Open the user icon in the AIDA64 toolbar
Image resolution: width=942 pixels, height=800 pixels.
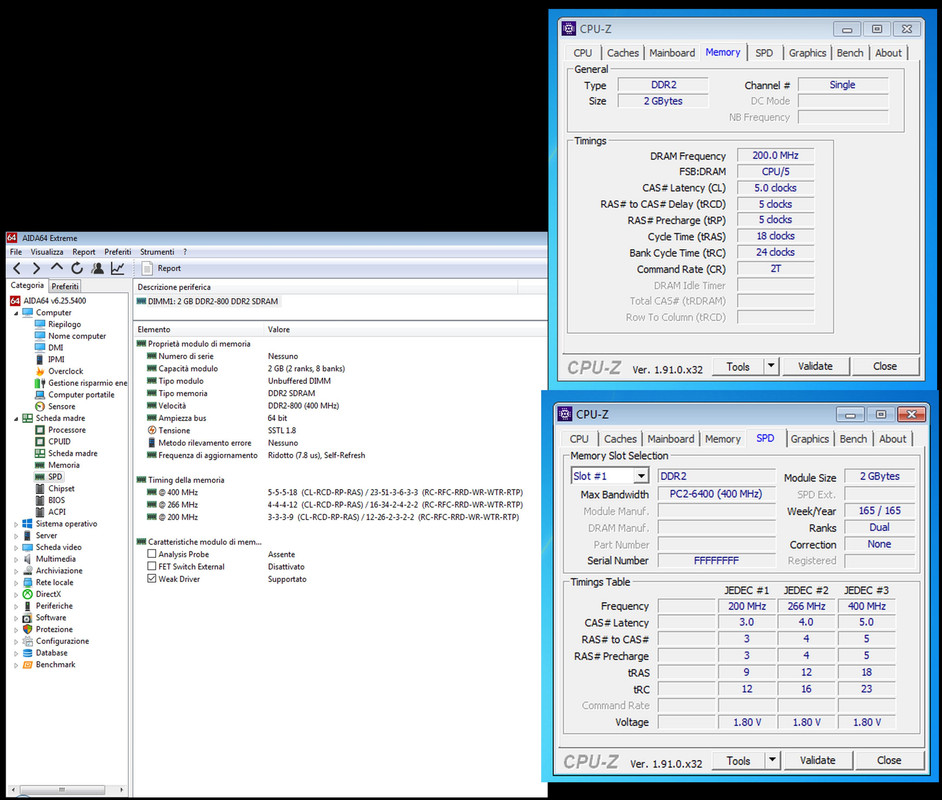pos(97,268)
